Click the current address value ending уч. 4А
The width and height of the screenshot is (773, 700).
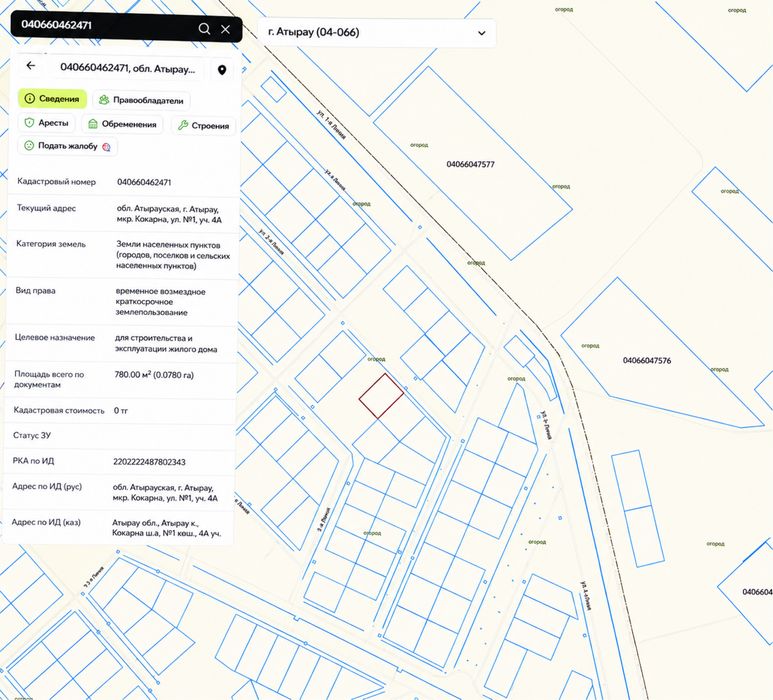click(169, 214)
